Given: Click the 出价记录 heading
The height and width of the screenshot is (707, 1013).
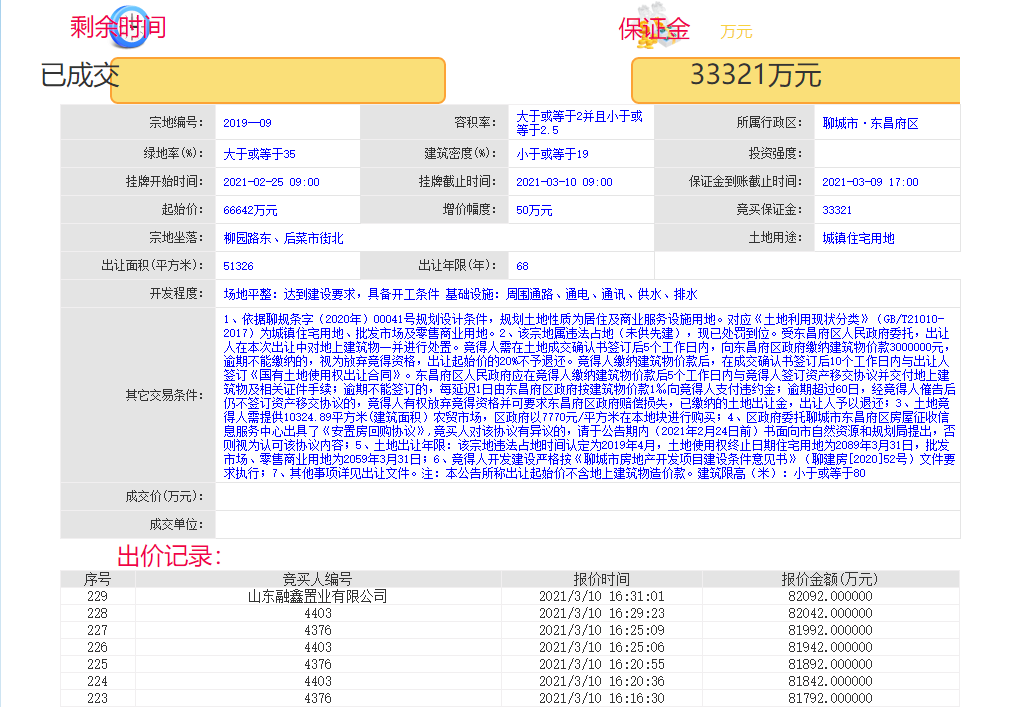Looking at the screenshot, I should 169,556.
